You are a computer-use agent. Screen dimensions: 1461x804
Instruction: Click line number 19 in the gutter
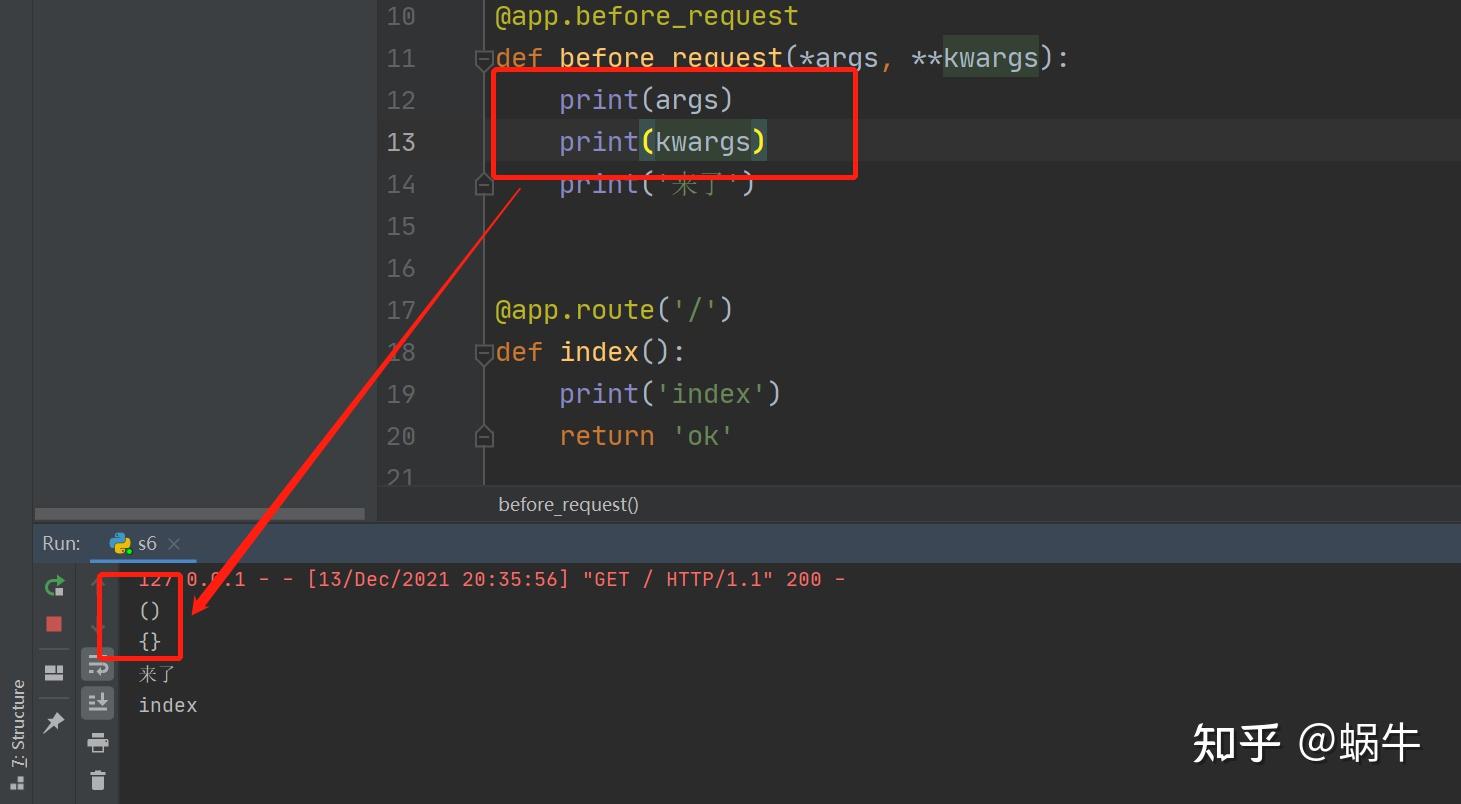[x=401, y=394]
